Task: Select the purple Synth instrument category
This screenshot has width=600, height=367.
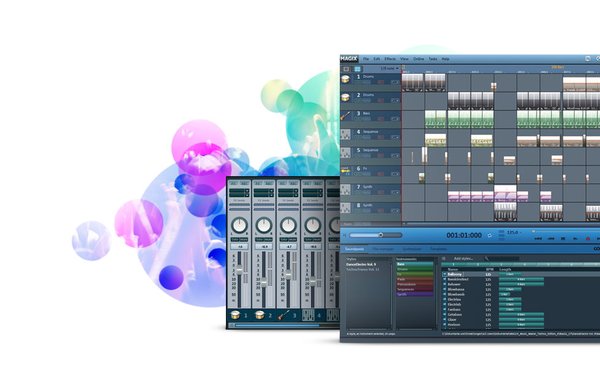Action: click(414, 294)
